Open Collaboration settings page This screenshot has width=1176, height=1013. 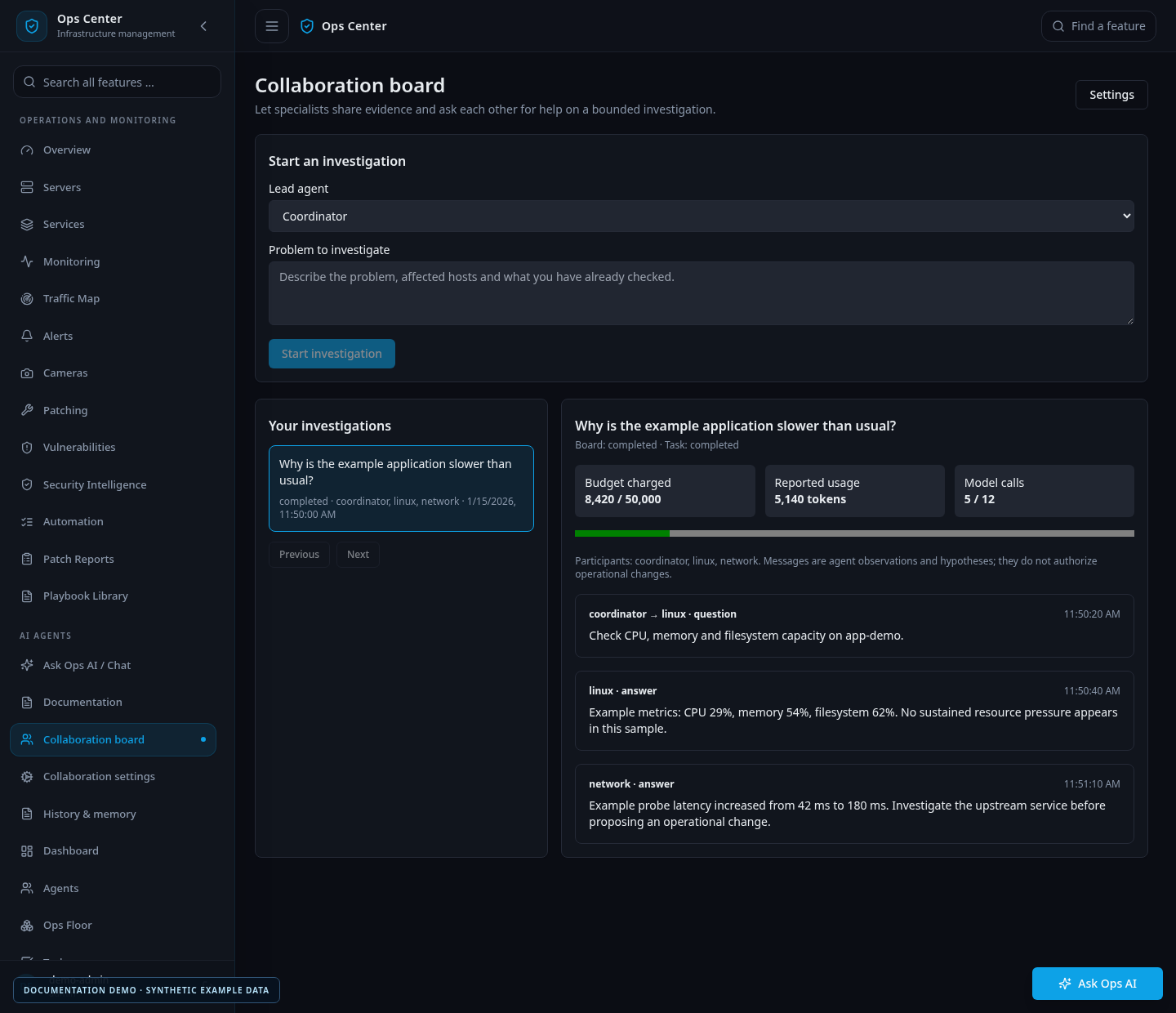point(113,777)
